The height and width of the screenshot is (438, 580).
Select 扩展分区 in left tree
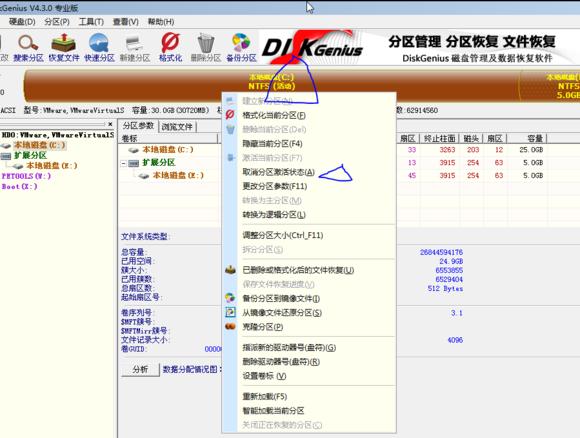[30, 155]
